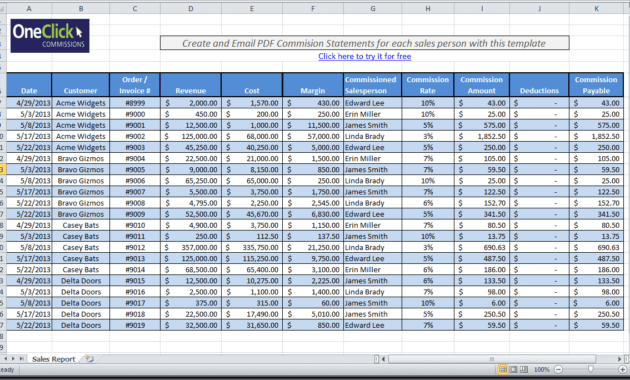Go to next sheet using tab arrow

13,359
